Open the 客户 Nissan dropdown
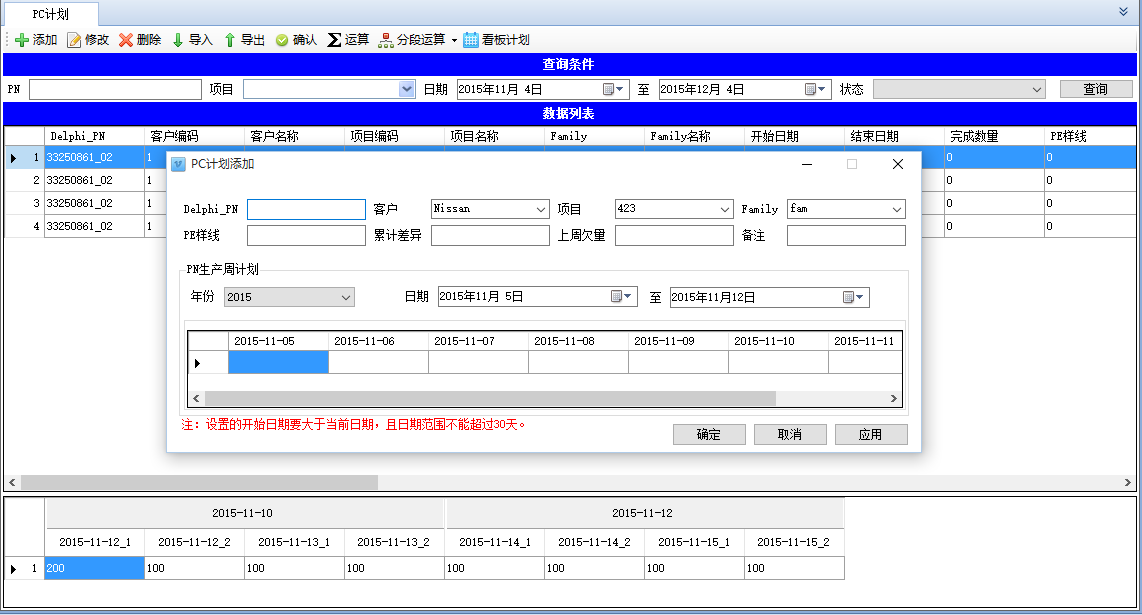Viewport: 1142px width, 615px height. coord(540,210)
